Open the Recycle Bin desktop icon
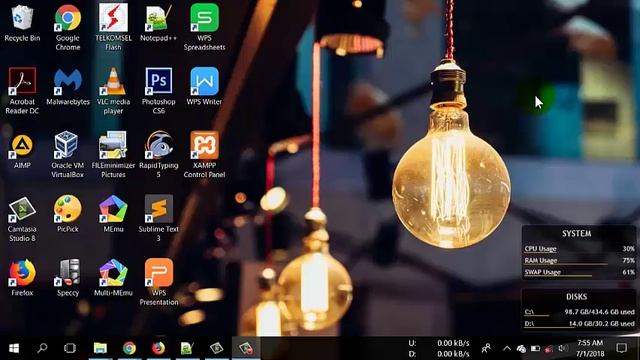Screen dimensions: 640x360 (x=22, y=23)
